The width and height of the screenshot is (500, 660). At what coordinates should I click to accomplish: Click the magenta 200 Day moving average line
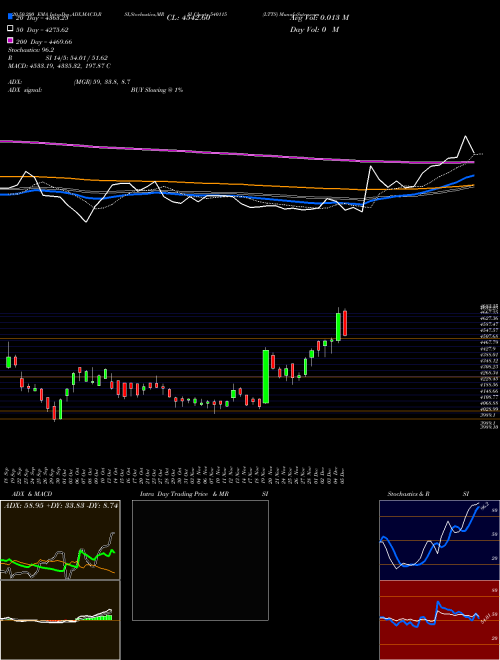(236, 154)
